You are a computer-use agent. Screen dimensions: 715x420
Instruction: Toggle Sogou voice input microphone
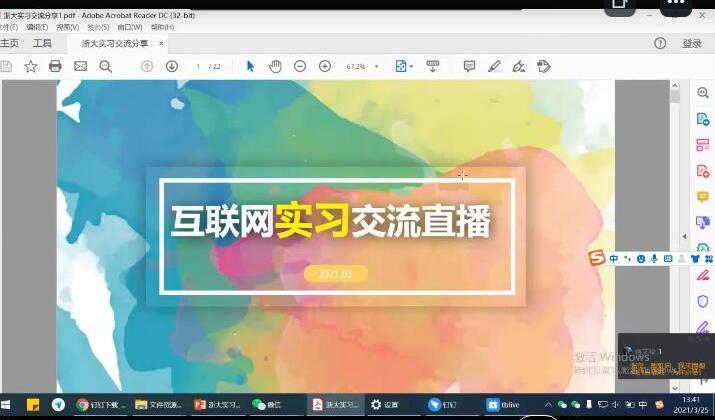click(x=654, y=259)
